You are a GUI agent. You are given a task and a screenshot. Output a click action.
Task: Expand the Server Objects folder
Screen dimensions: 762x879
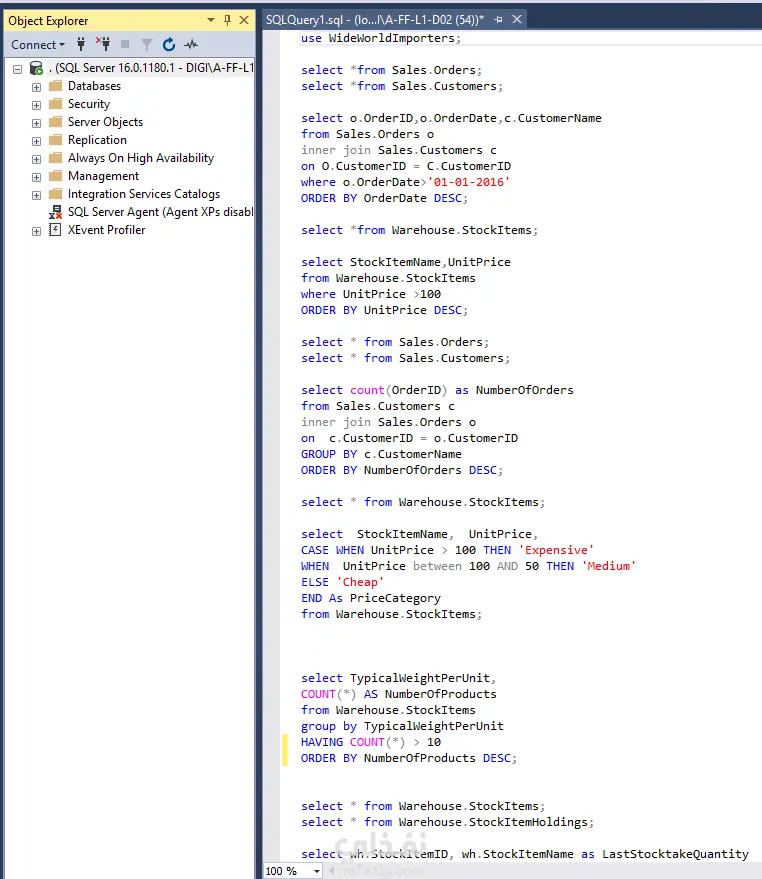tap(36, 123)
